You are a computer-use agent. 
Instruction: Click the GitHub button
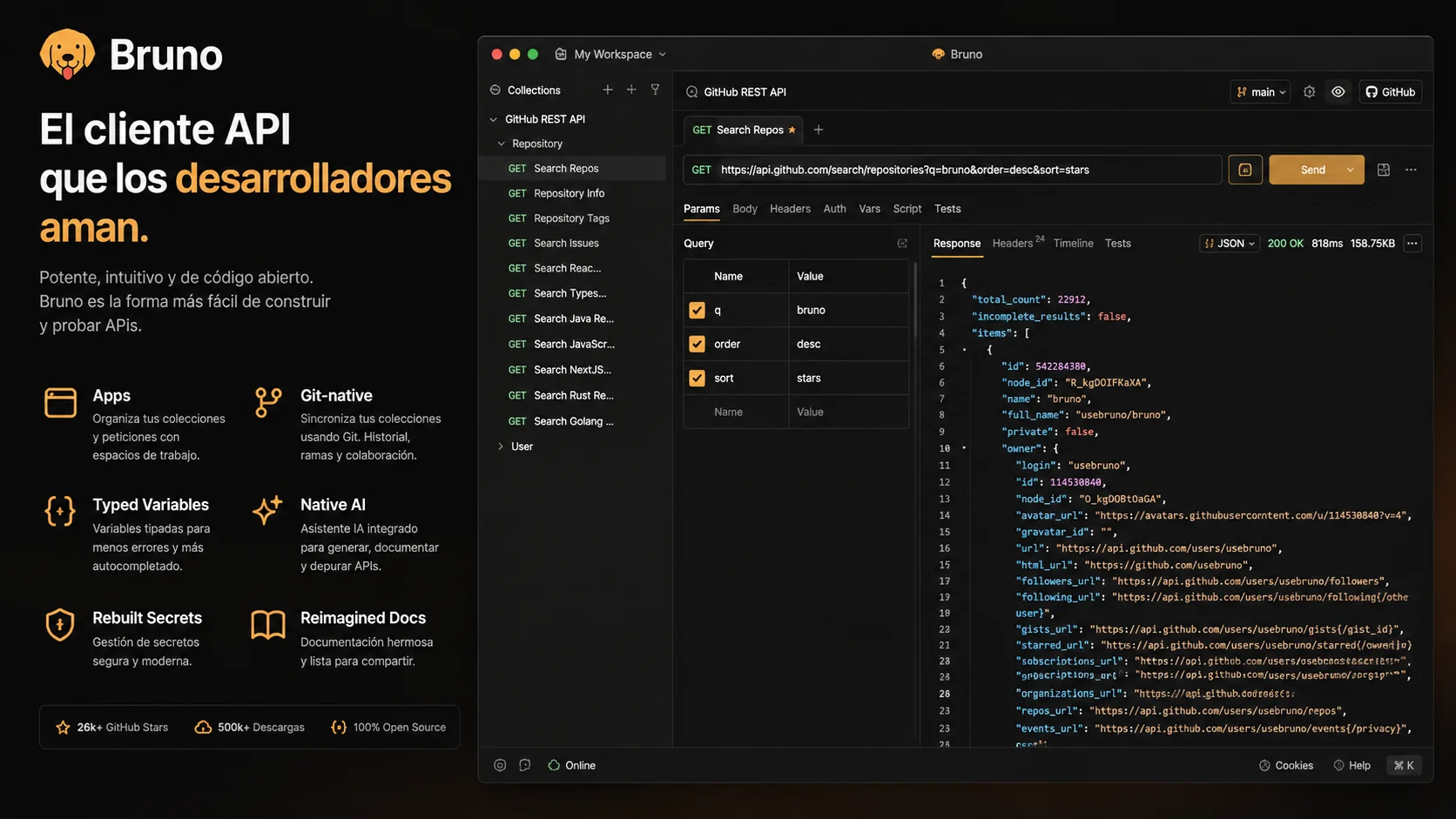(1390, 91)
